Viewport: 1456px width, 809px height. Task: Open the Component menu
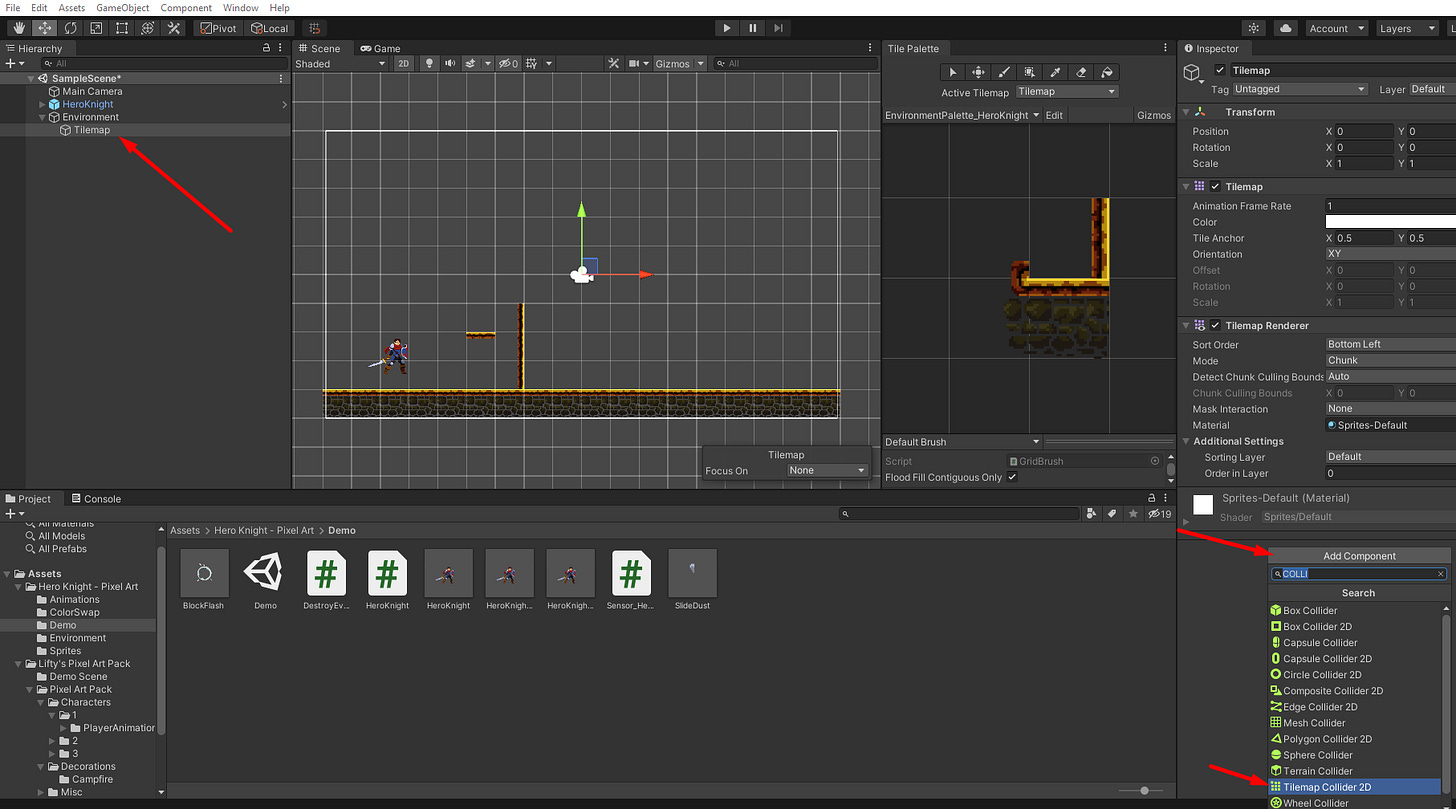(186, 7)
